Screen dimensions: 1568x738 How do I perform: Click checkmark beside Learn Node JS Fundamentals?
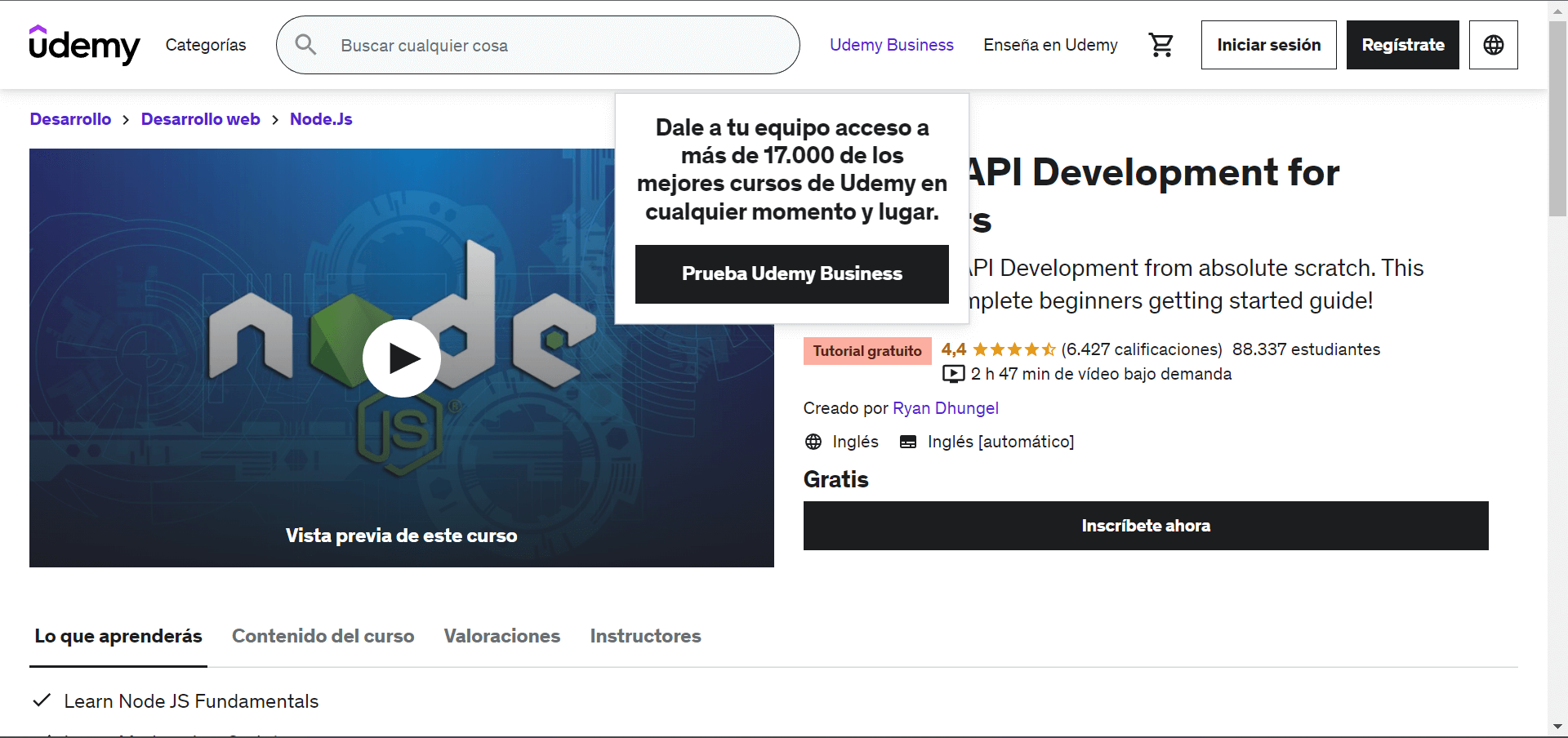pos(42,700)
